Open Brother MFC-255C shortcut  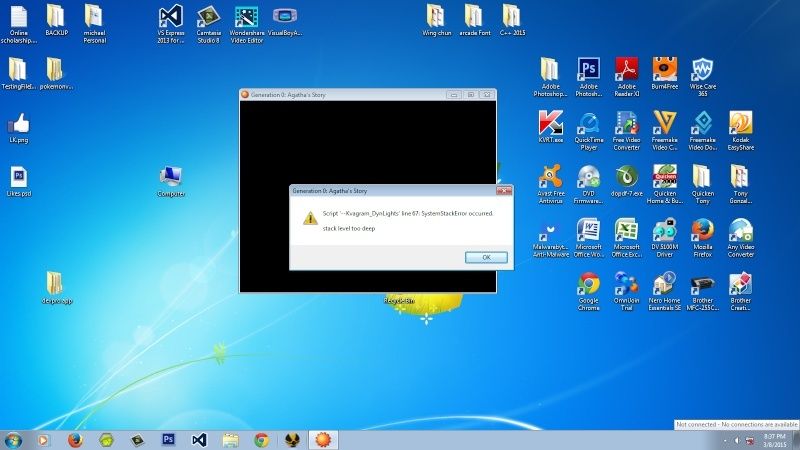click(702, 291)
